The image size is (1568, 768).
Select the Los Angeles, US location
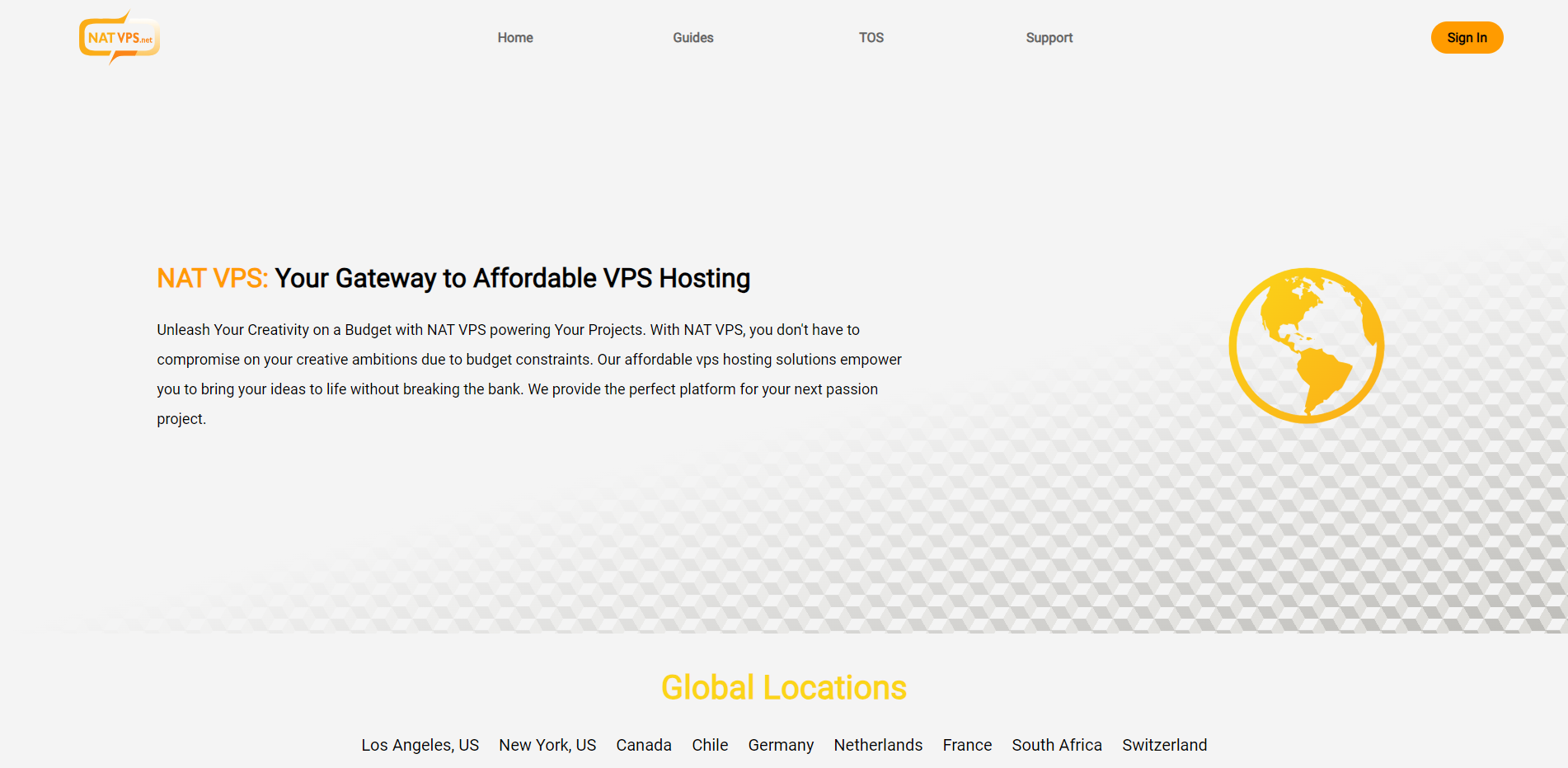420,745
